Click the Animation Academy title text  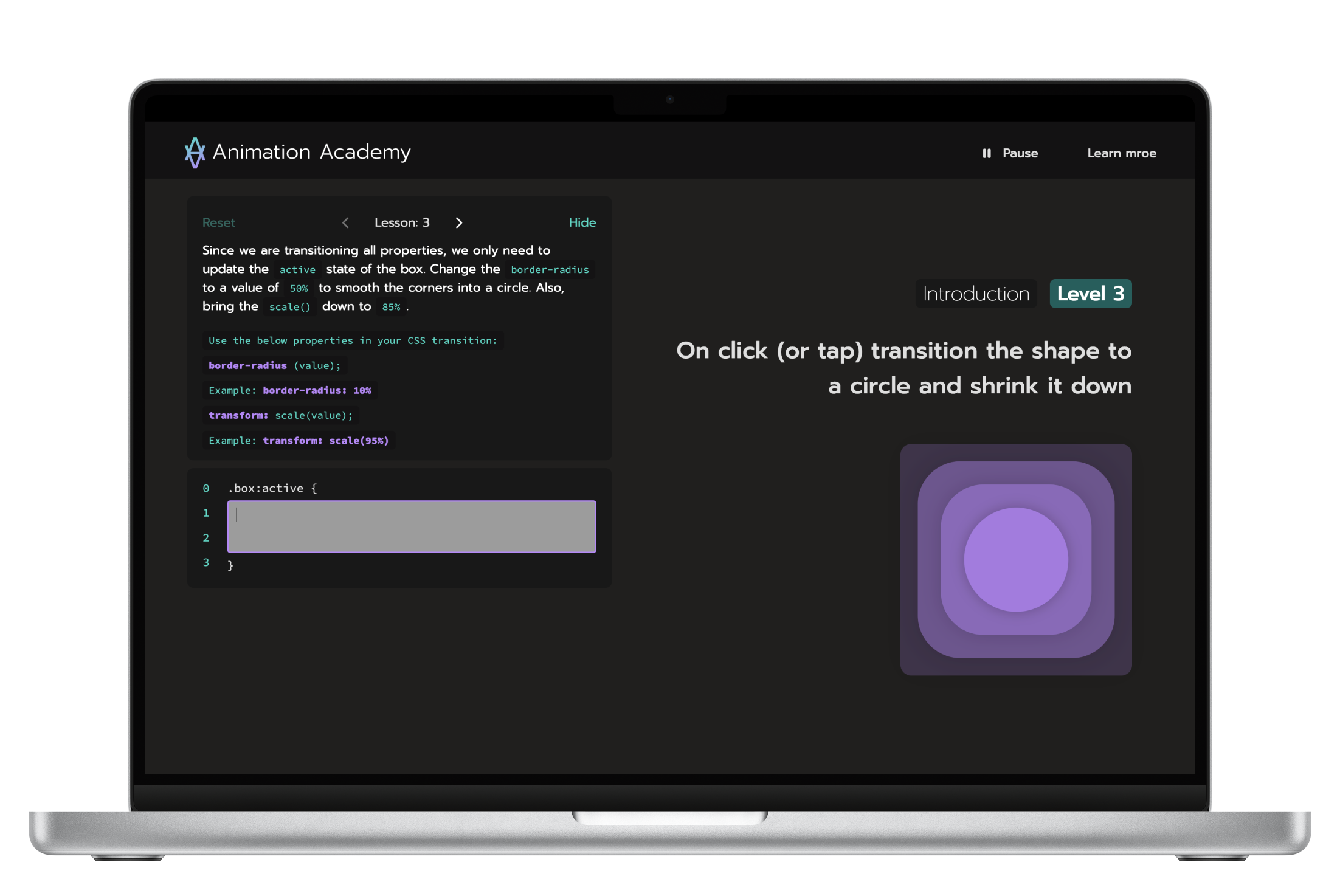(311, 152)
